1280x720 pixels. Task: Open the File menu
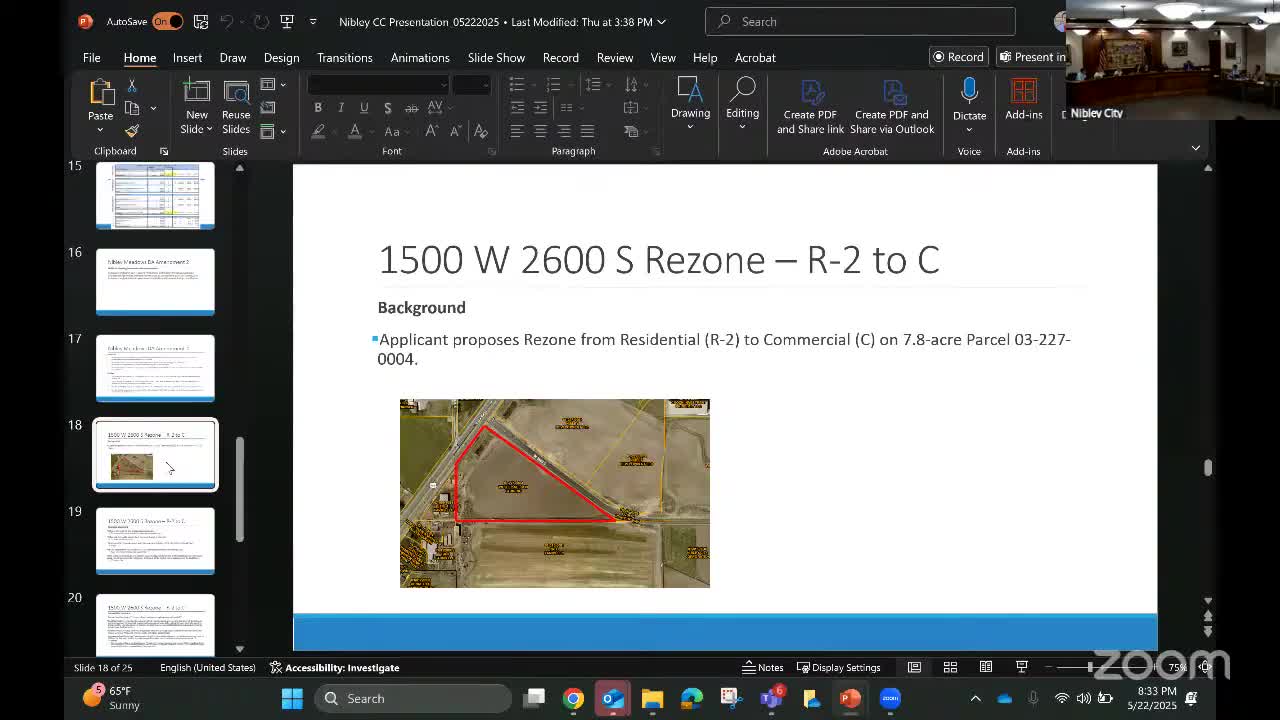click(91, 57)
